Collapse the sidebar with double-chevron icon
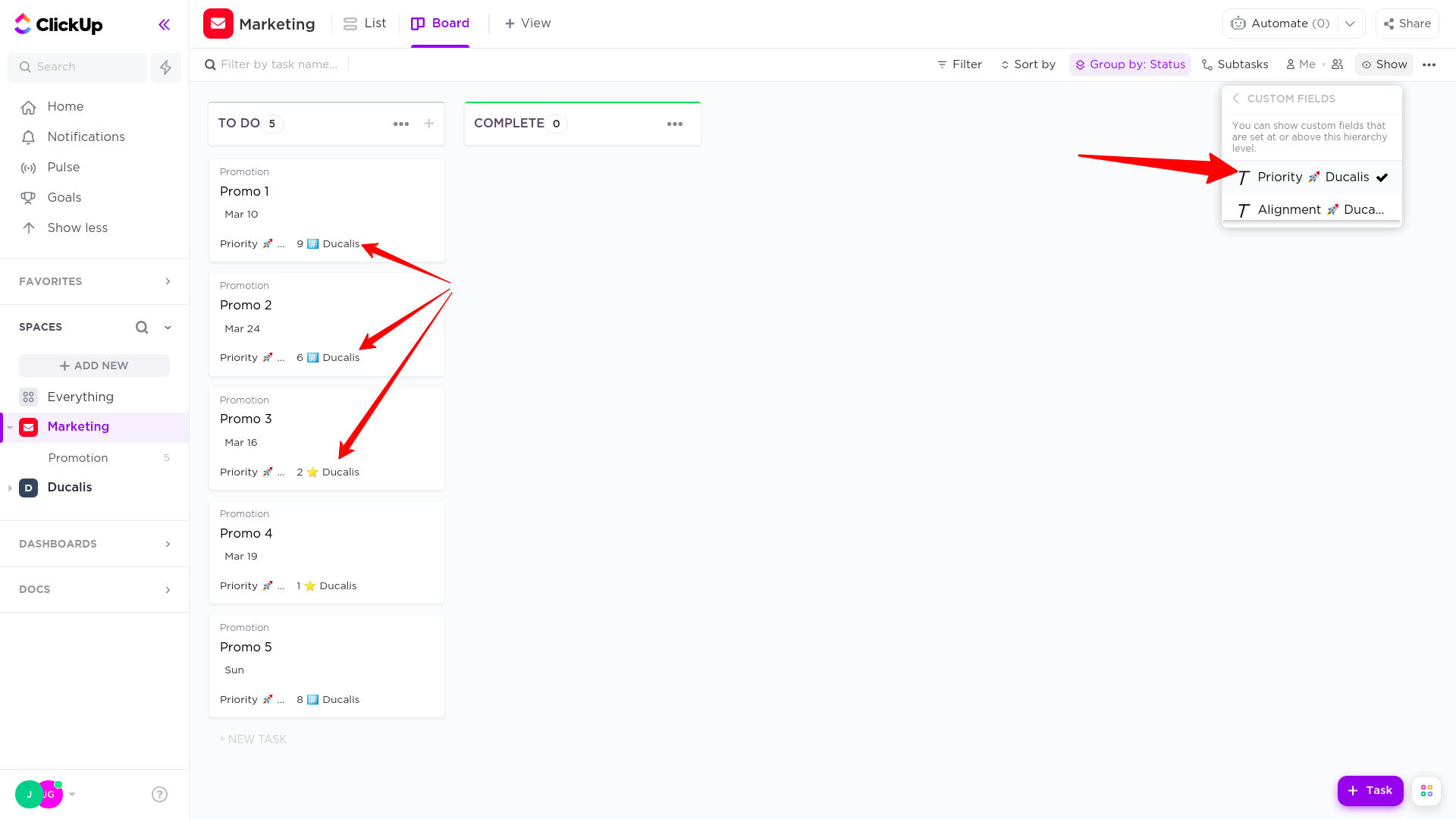 [x=164, y=25]
